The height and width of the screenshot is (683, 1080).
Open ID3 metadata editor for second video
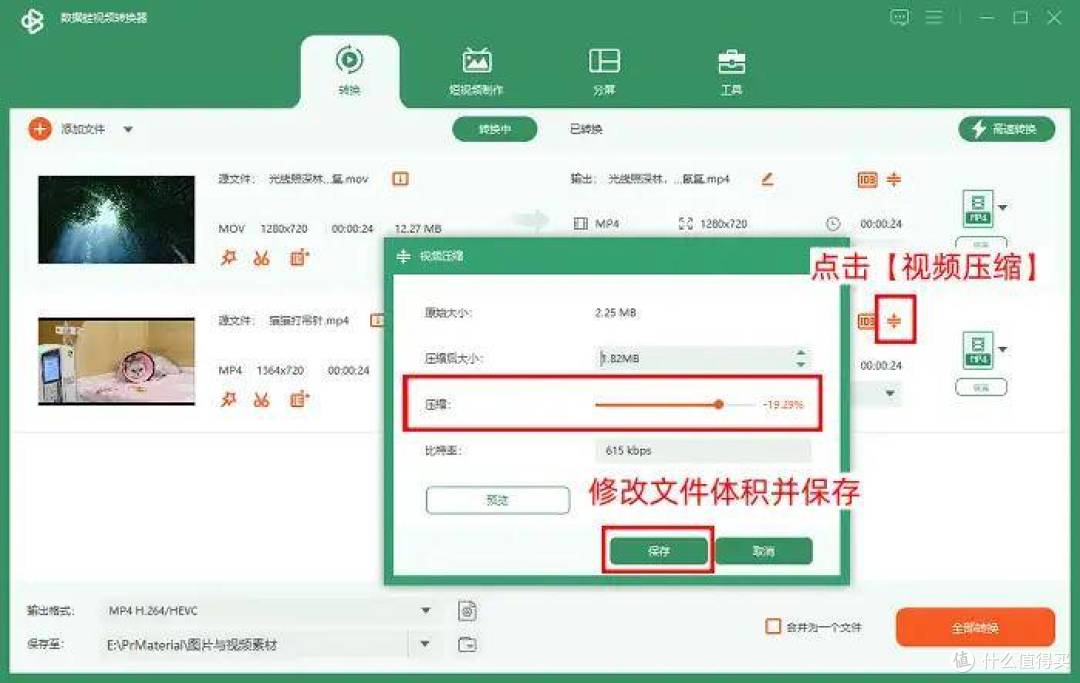[x=866, y=321]
